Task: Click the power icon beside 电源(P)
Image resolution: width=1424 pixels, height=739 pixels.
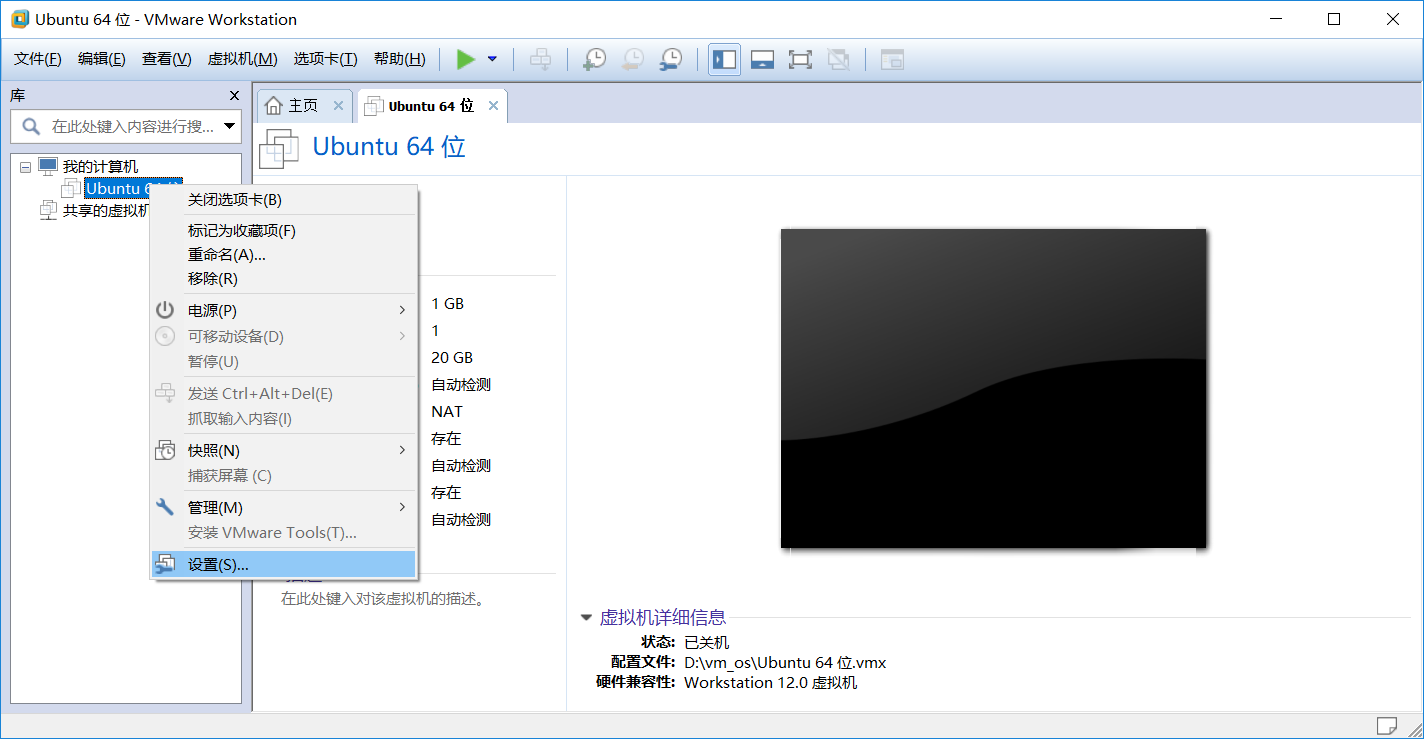Action: pyautogui.click(x=165, y=311)
